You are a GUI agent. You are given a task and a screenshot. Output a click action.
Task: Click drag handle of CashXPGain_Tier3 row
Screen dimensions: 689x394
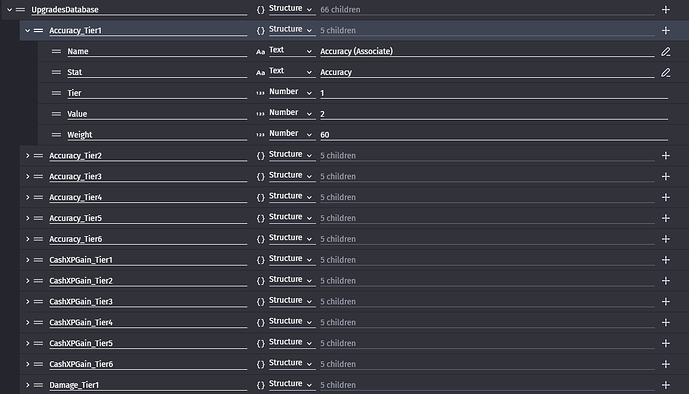coord(38,302)
